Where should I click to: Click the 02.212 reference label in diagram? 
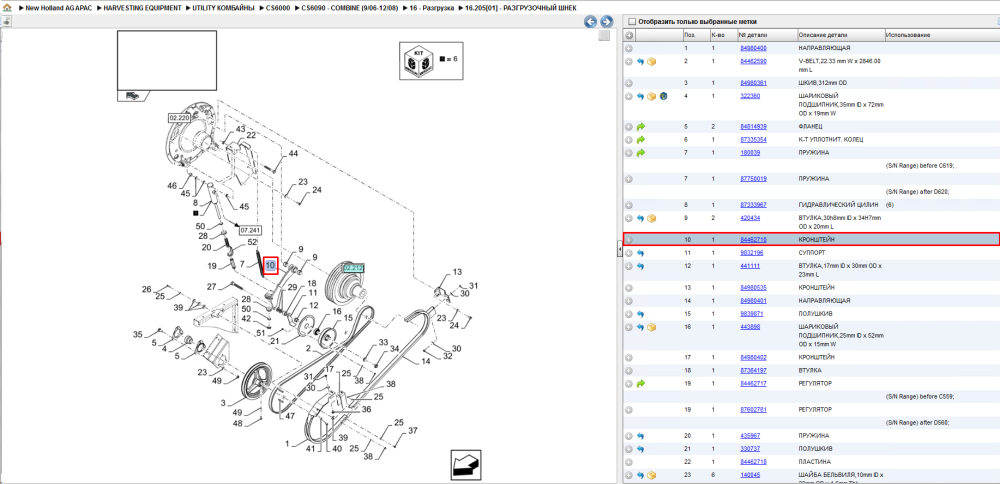[x=353, y=269]
